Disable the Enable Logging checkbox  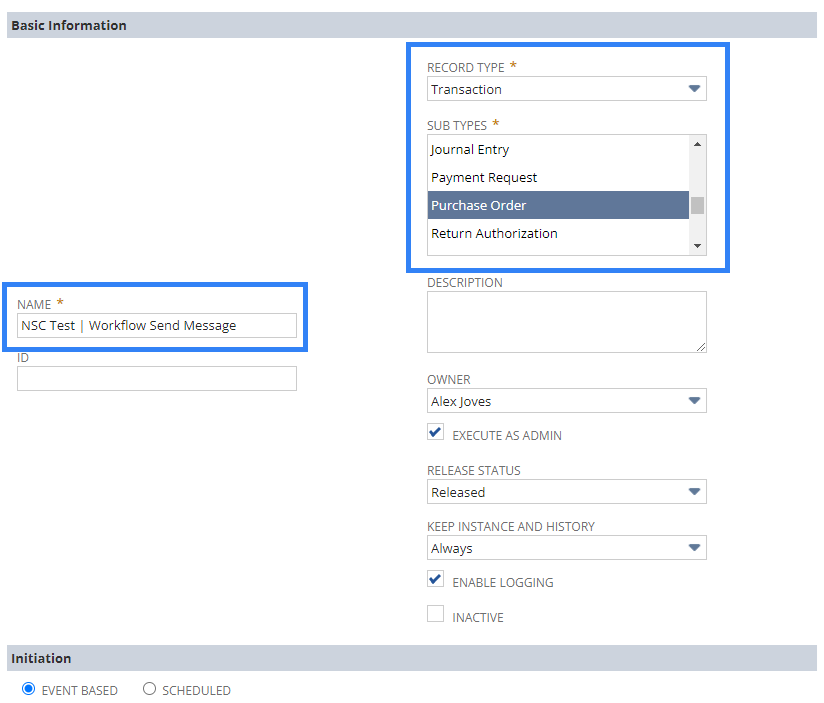435,579
